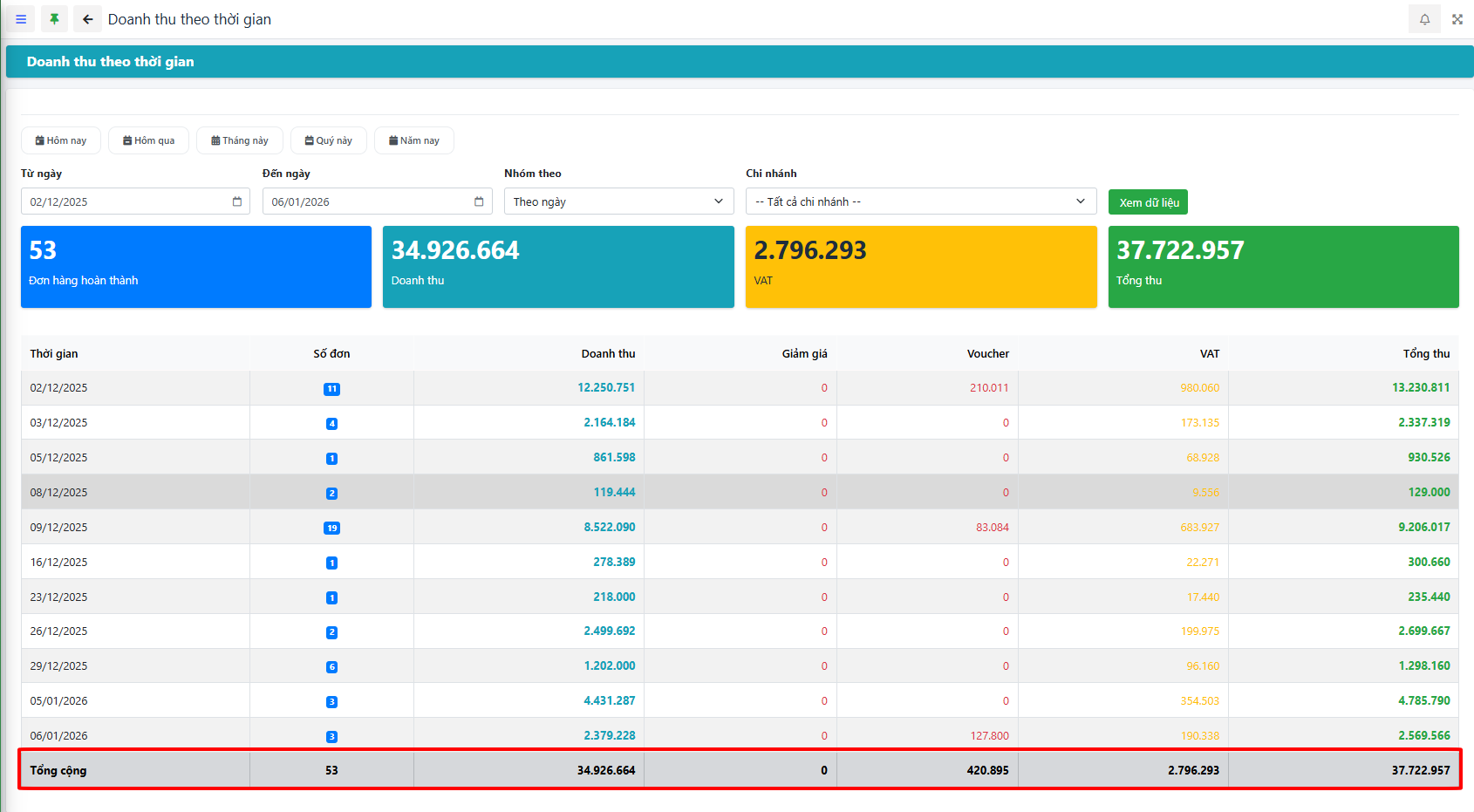Viewport: 1474px width, 812px height.
Task: Click the green pin icon
Action: point(54,19)
